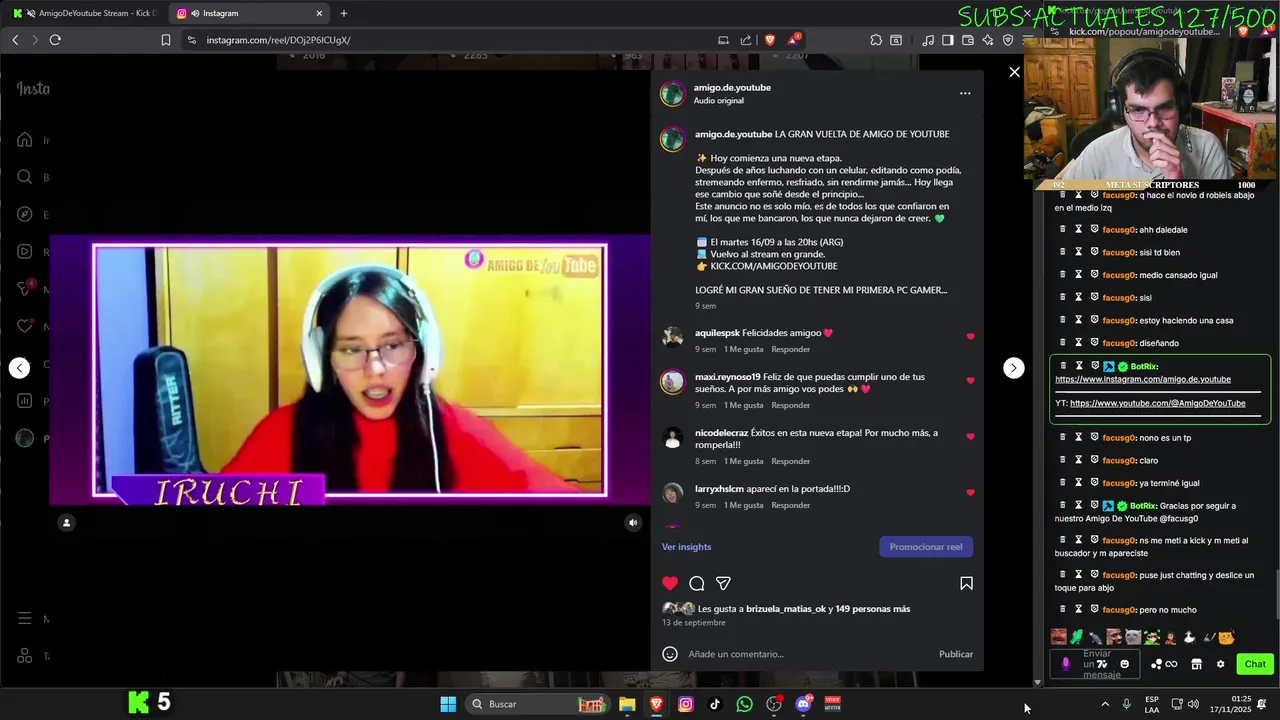Expand the system tray hidden icons chevron
Viewport: 1280px width, 720px height.
click(x=1105, y=704)
